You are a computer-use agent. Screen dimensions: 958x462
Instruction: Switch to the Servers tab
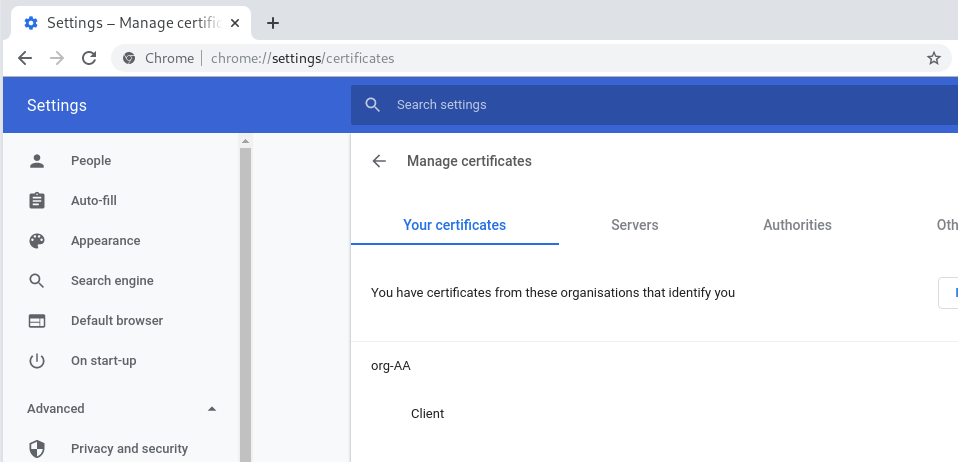[635, 225]
